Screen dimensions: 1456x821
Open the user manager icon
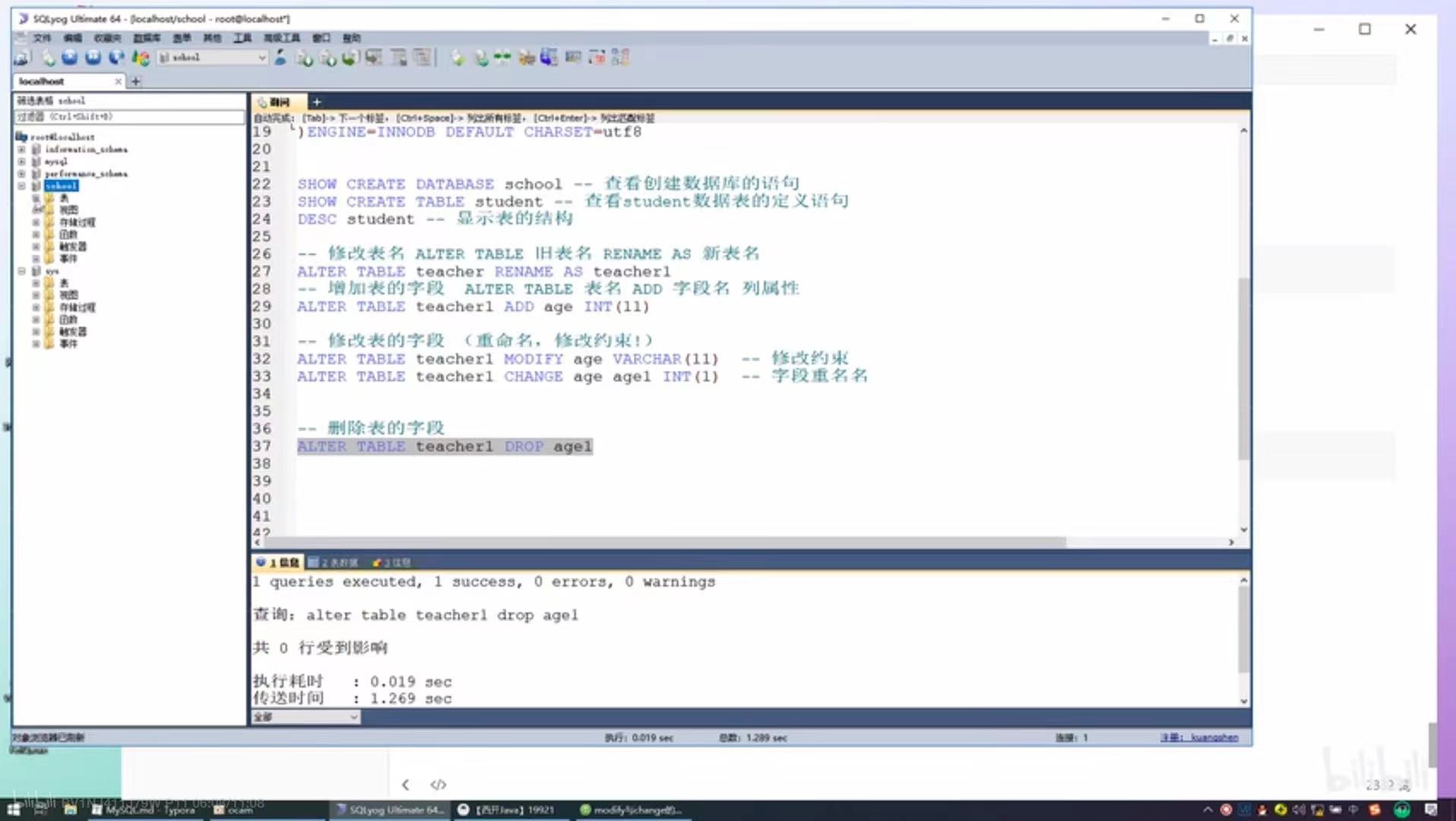[x=280, y=57]
